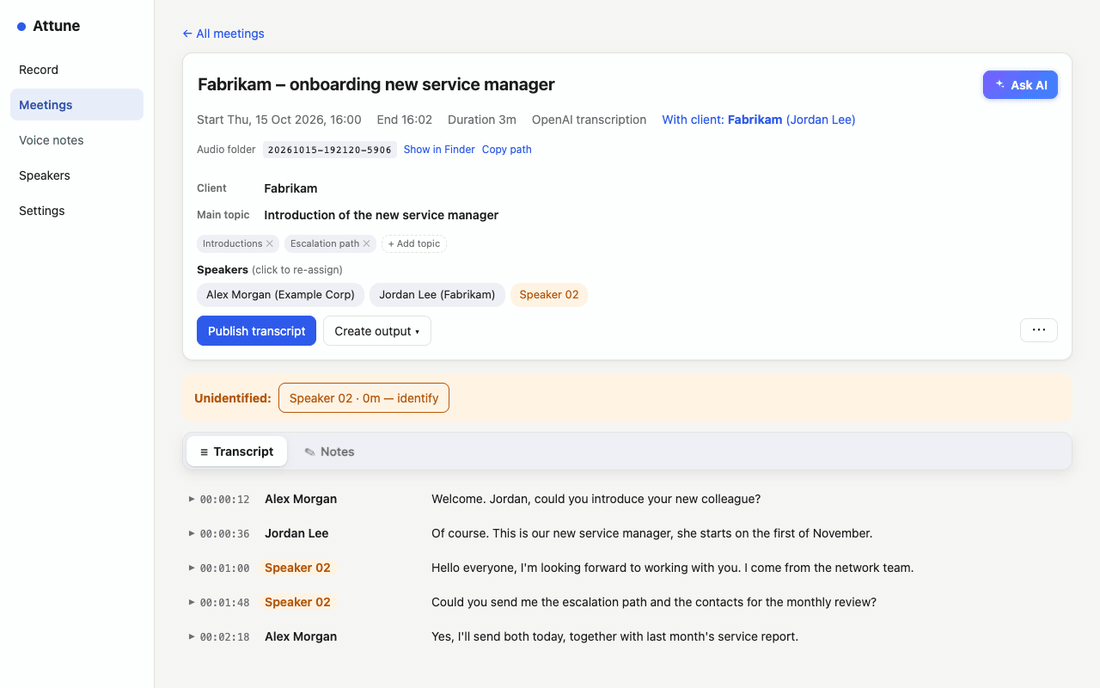
Task: Copy the audio folder path
Action: click(507, 149)
